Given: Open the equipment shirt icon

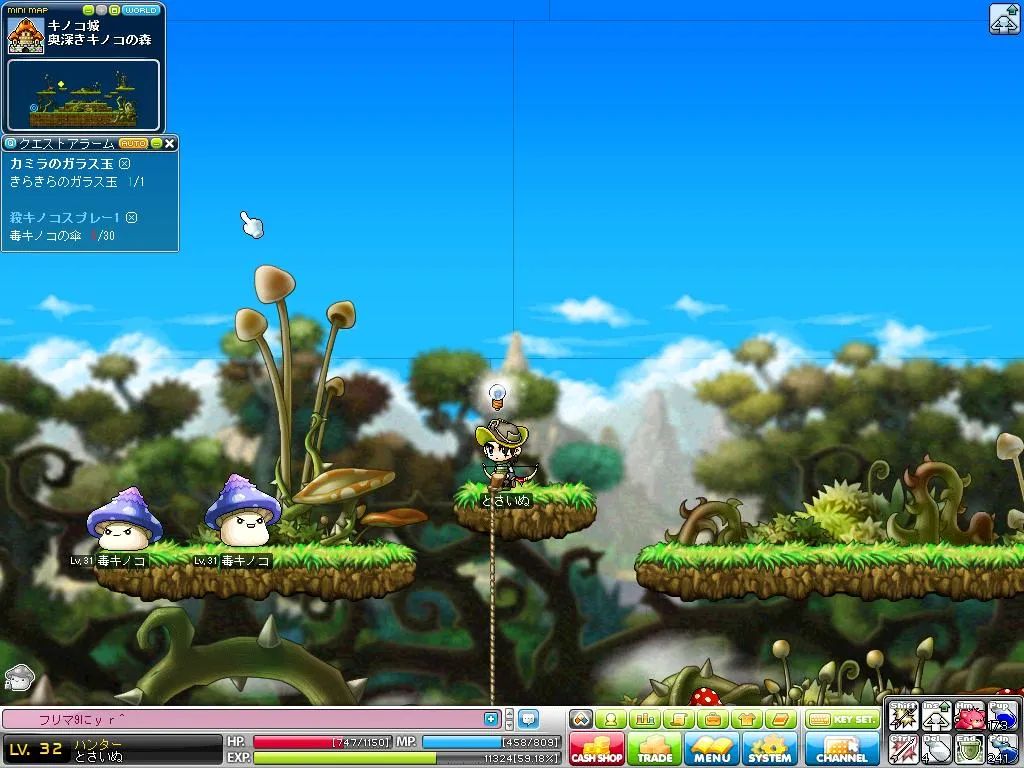Looking at the screenshot, I should click(746, 719).
